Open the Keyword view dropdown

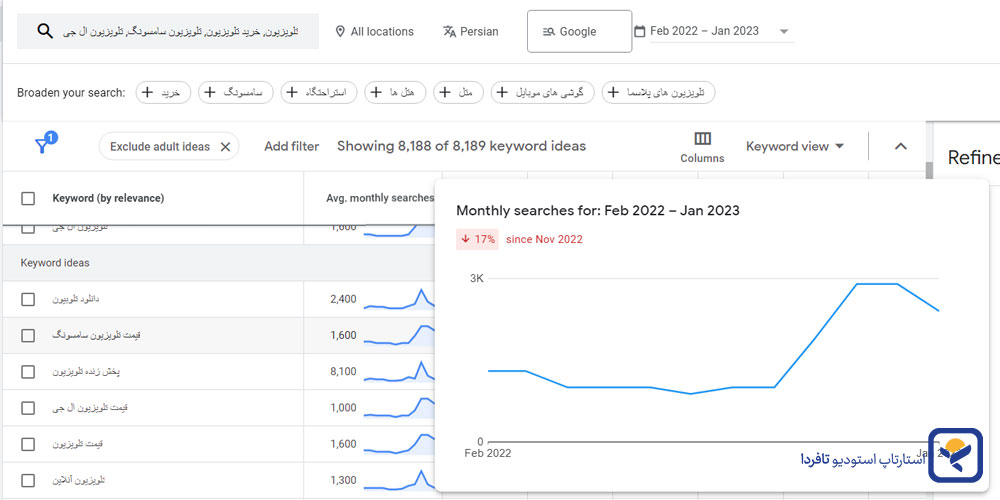point(795,146)
